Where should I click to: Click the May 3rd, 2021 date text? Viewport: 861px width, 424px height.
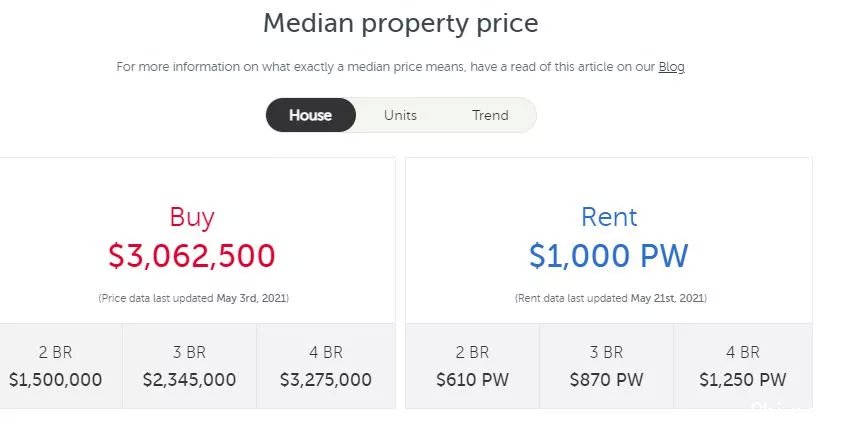coord(251,298)
